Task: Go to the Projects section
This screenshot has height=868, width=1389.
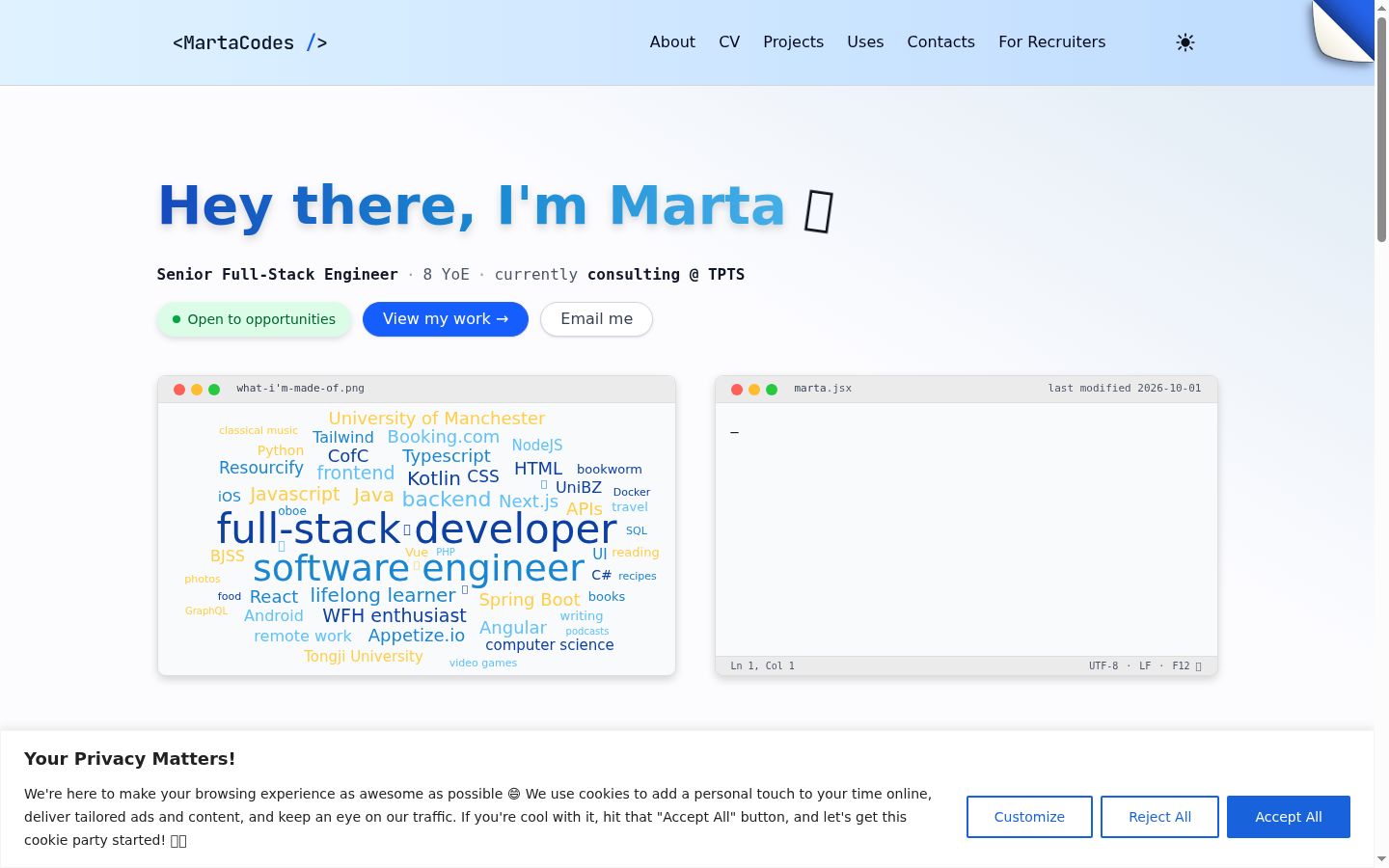Action: point(793,42)
